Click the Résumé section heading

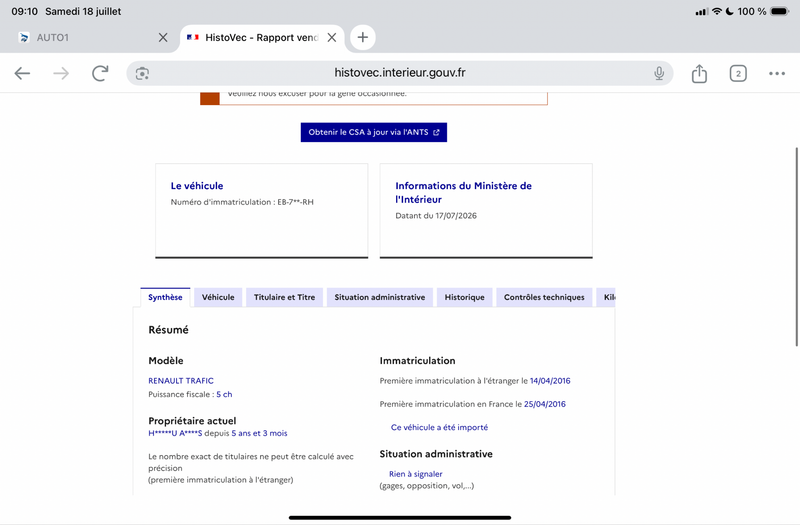(x=168, y=330)
